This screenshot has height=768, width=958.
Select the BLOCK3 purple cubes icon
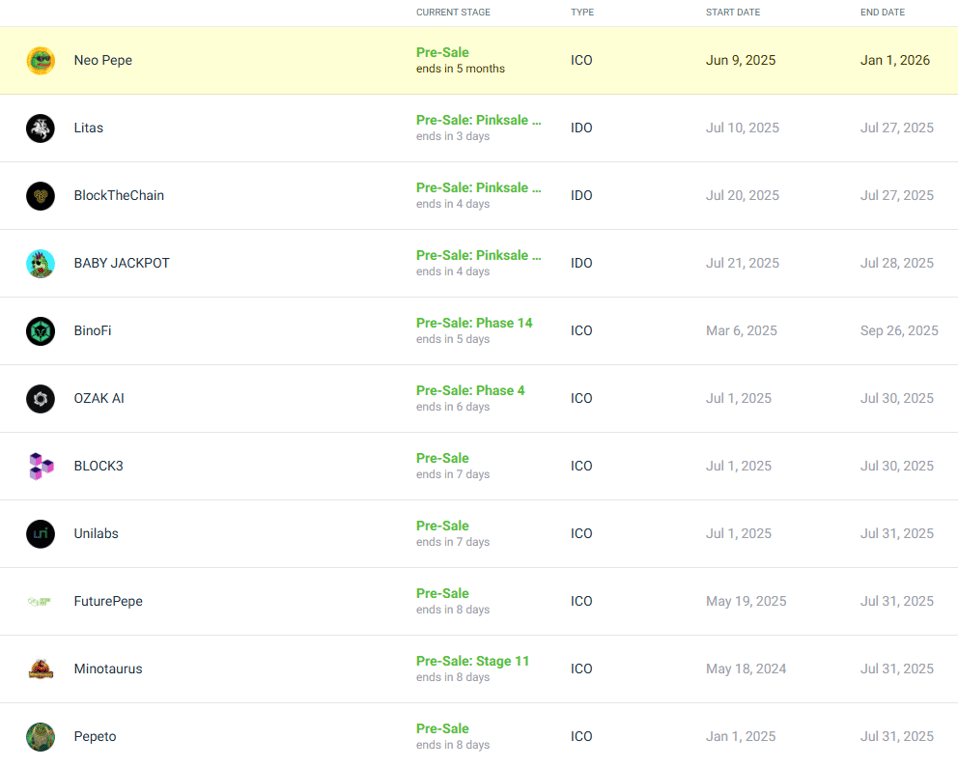[x=41, y=466]
